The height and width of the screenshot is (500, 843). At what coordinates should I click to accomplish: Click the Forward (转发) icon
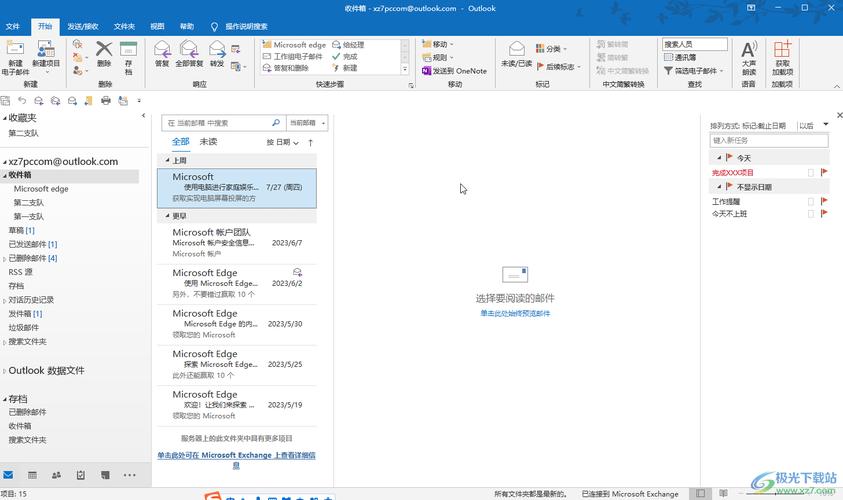tap(217, 49)
